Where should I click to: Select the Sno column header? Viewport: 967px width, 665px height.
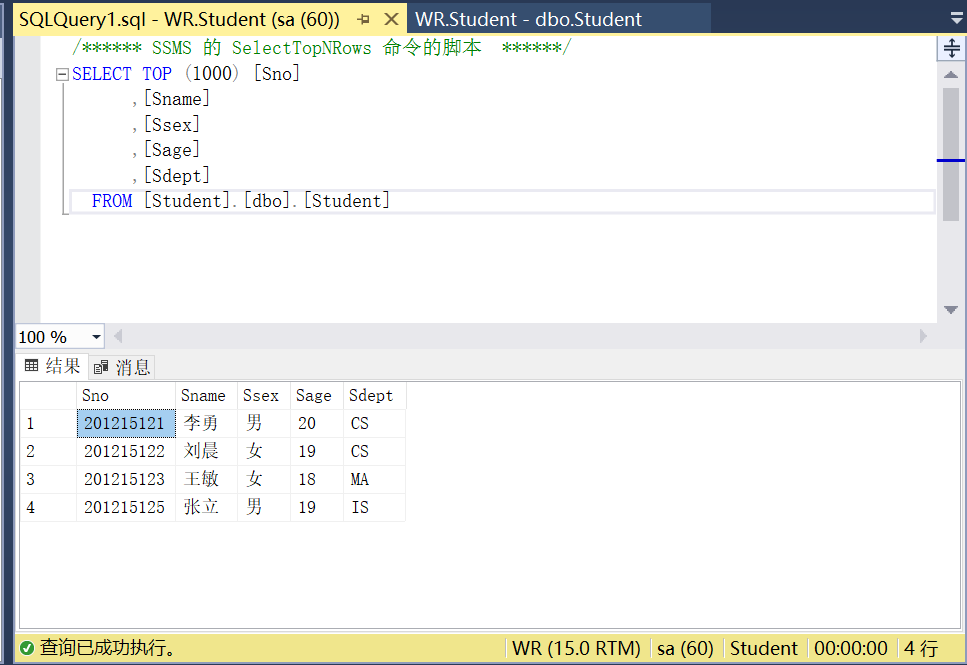[126, 395]
